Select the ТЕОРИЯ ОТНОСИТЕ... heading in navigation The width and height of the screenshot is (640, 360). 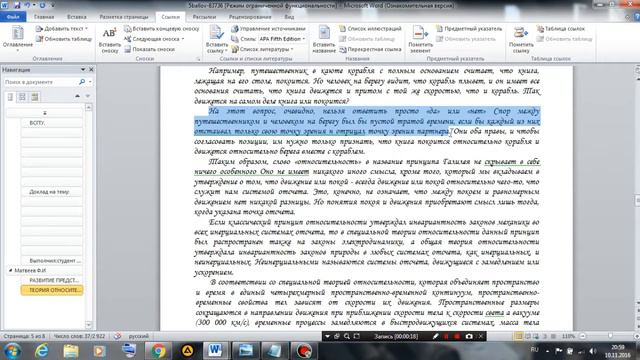coord(52,290)
